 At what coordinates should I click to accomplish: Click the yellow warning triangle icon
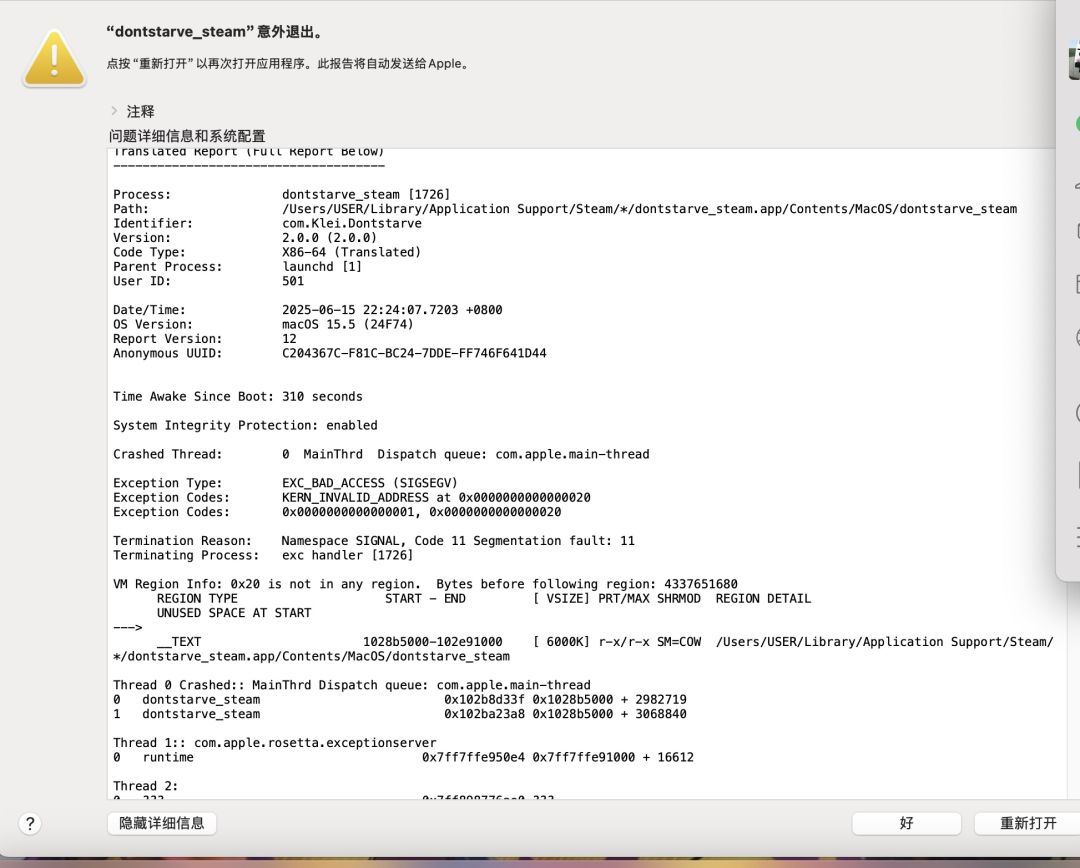tap(54, 59)
